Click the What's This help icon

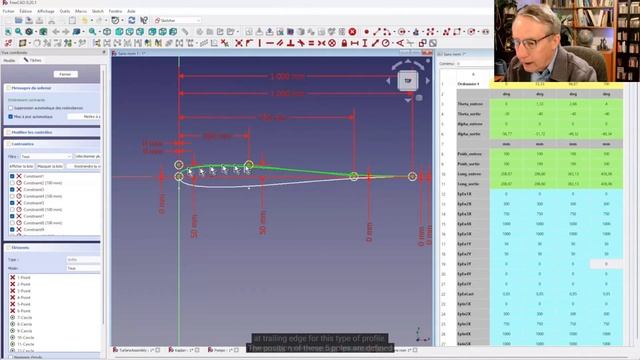coord(144,20)
